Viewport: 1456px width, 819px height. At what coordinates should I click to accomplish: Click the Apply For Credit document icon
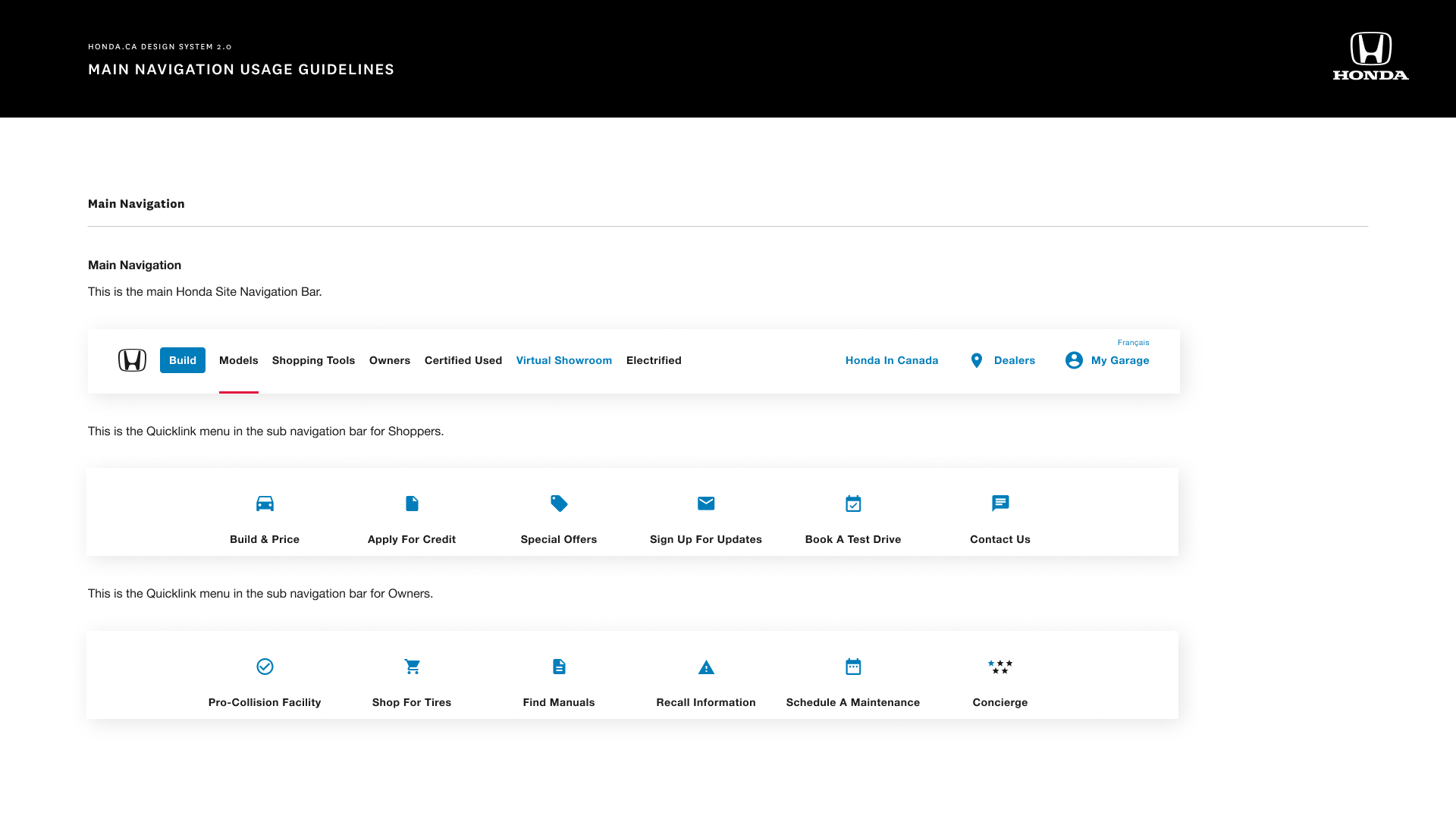pyautogui.click(x=412, y=504)
